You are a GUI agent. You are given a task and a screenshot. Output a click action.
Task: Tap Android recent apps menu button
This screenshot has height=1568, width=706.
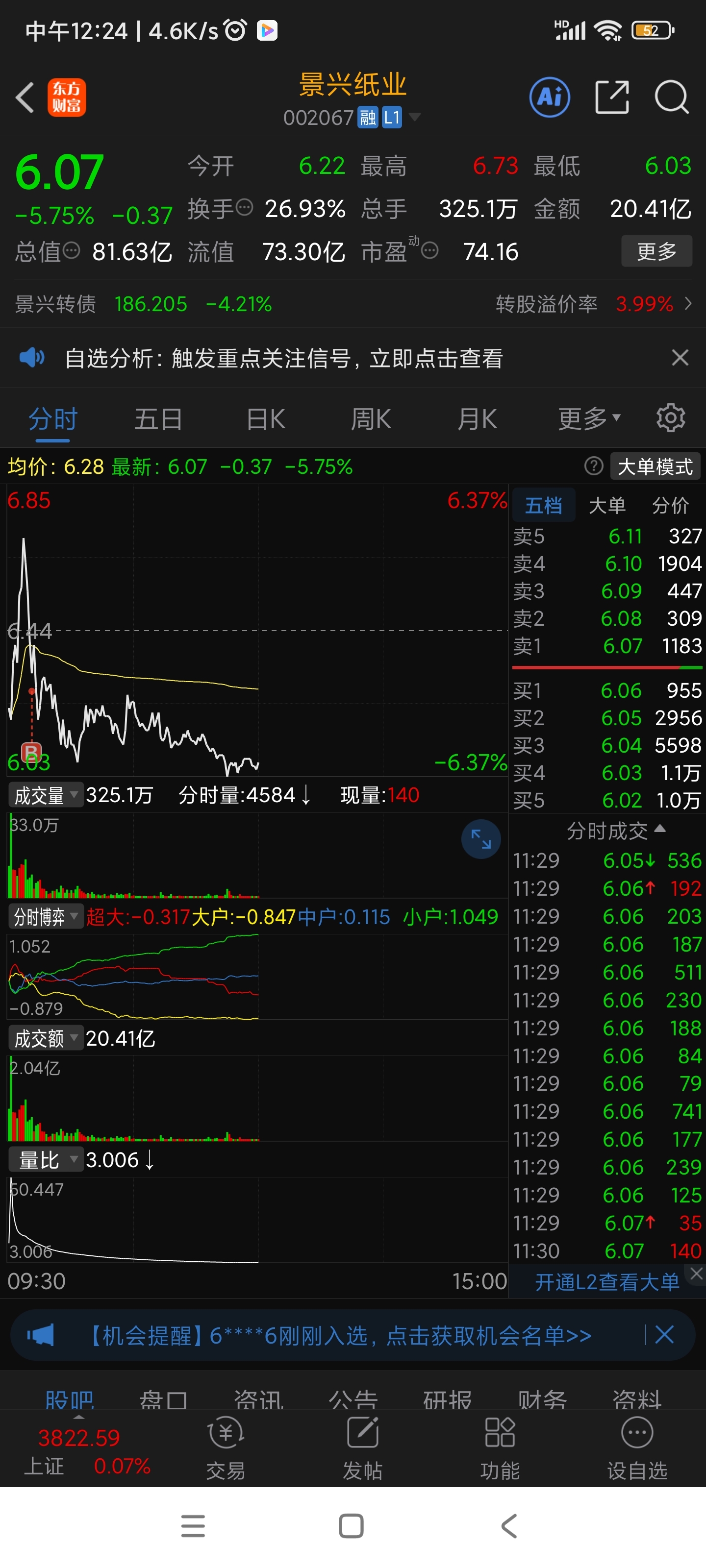click(x=193, y=1526)
